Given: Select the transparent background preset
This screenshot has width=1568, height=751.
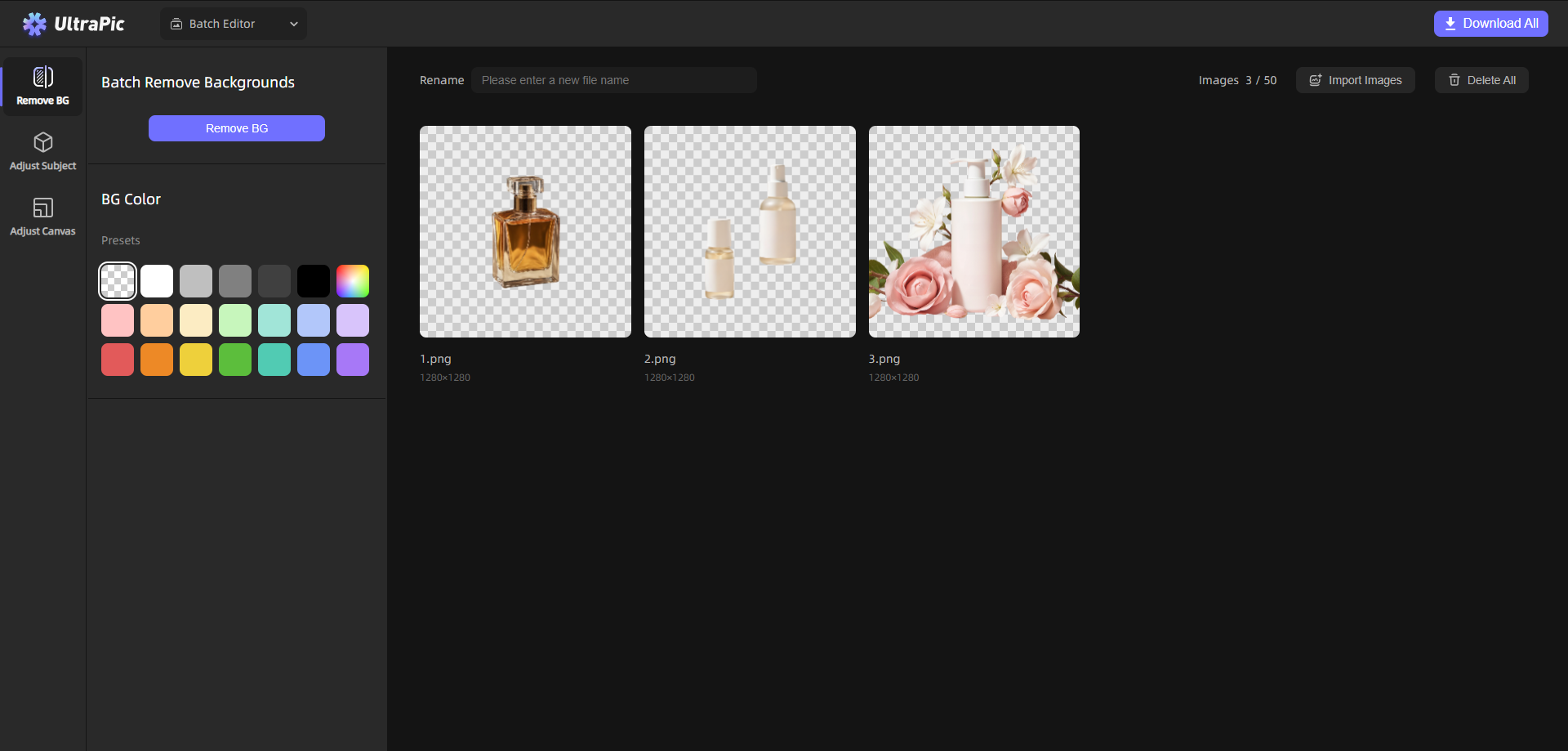Looking at the screenshot, I should pos(118,280).
